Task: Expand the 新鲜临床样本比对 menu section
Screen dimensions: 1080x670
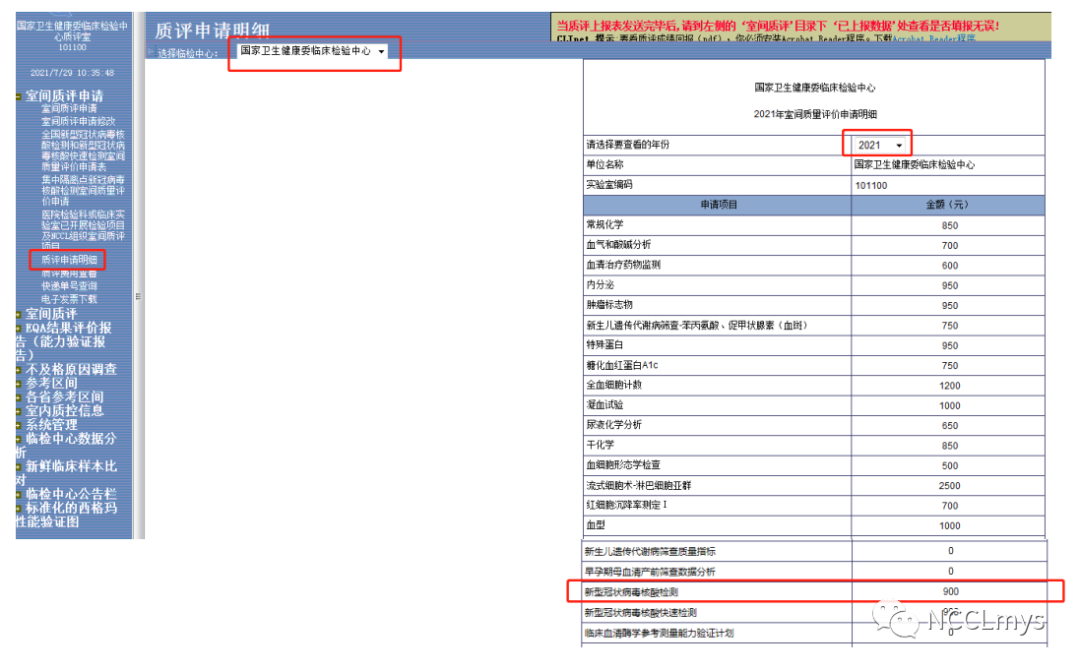Action: 66,472
